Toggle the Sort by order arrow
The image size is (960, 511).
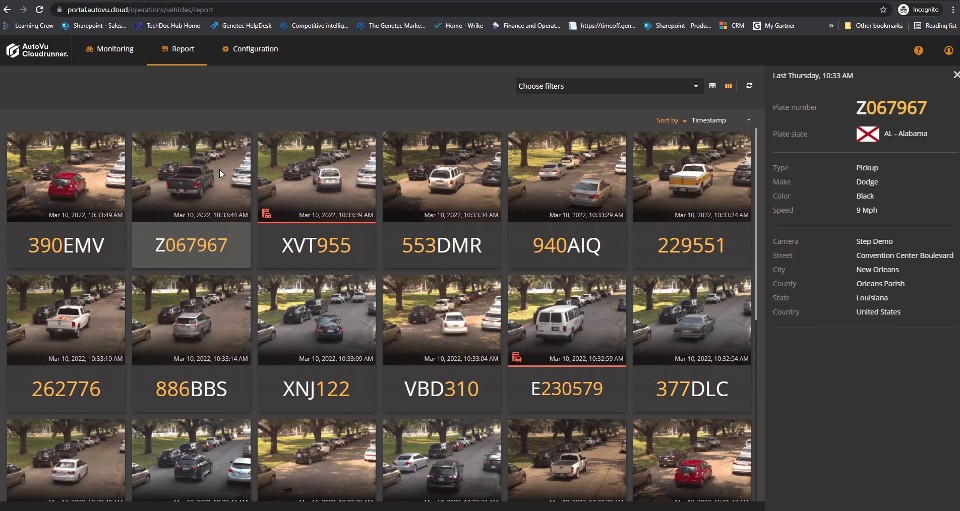(x=684, y=121)
